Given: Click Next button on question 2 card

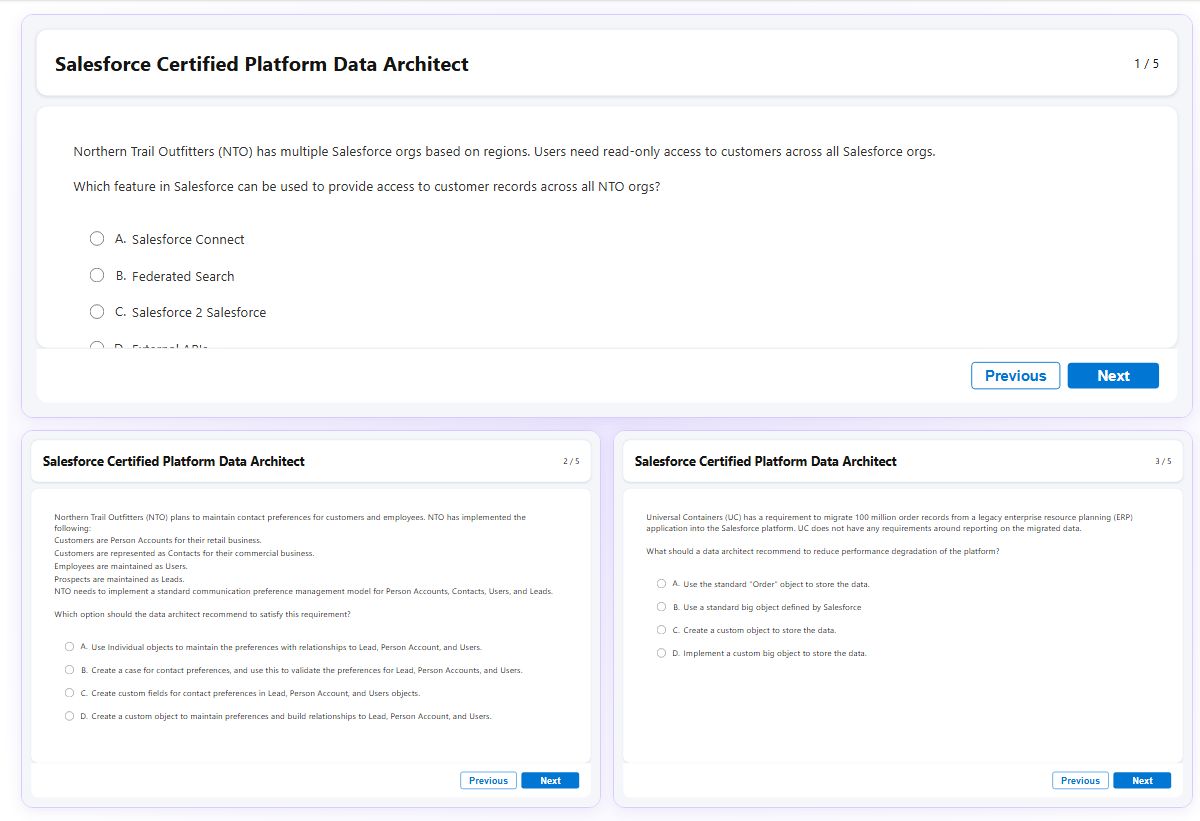Looking at the screenshot, I should pyautogui.click(x=550, y=780).
